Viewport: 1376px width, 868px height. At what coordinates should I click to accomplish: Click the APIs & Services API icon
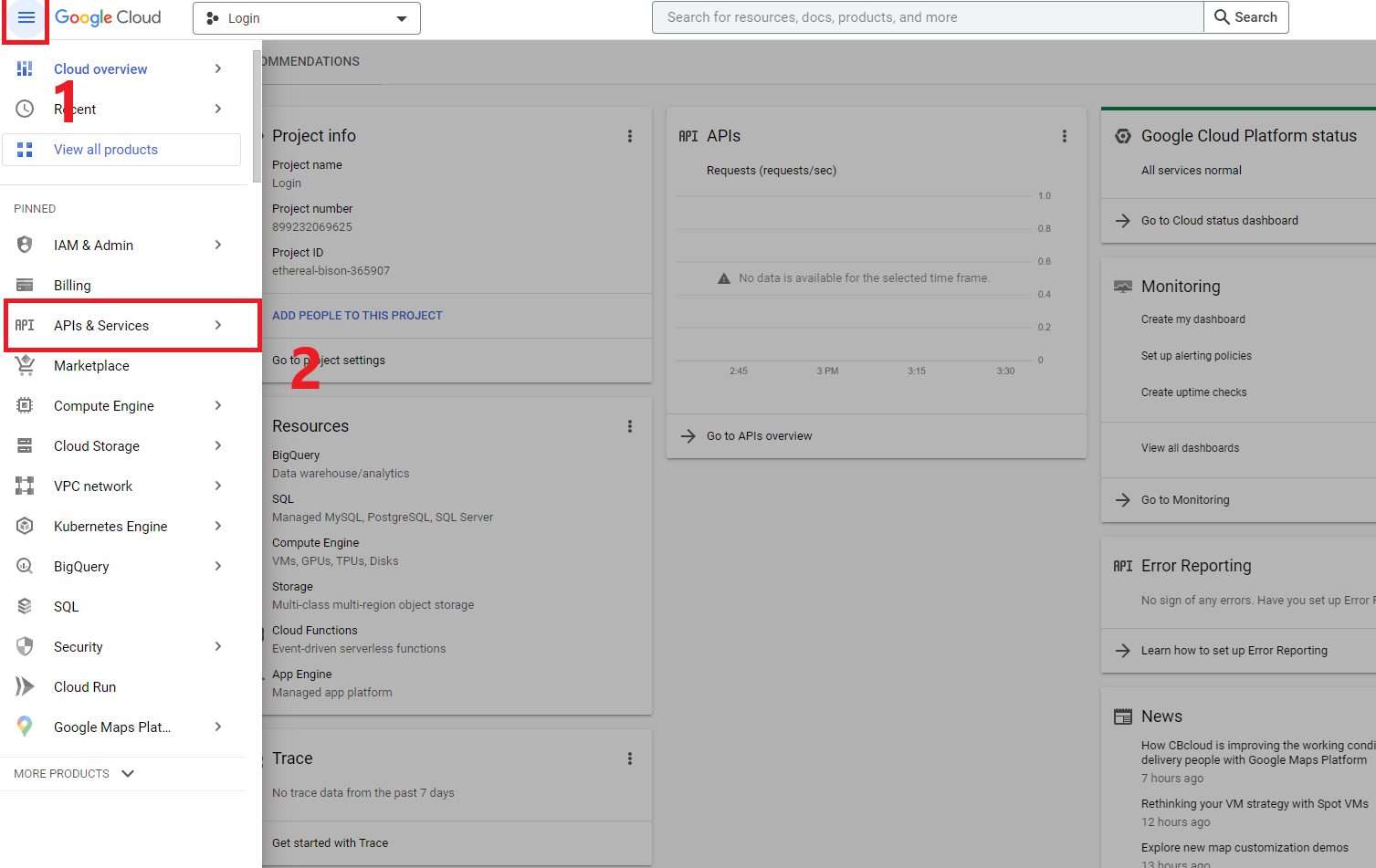pyautogui.click(x=25, y=325)
